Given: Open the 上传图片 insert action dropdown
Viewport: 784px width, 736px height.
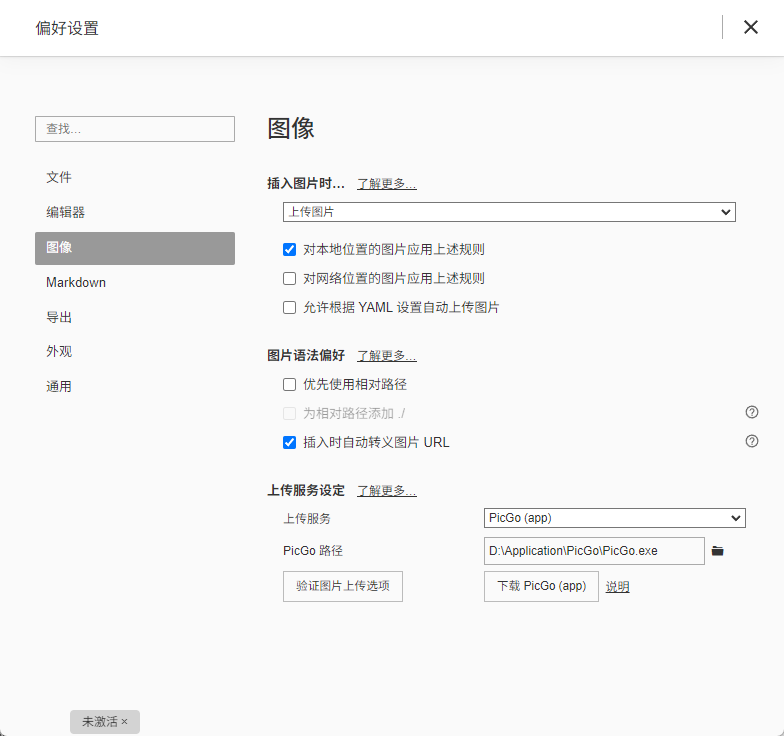Looking at the screenshot, I should (x=509, y=212).
